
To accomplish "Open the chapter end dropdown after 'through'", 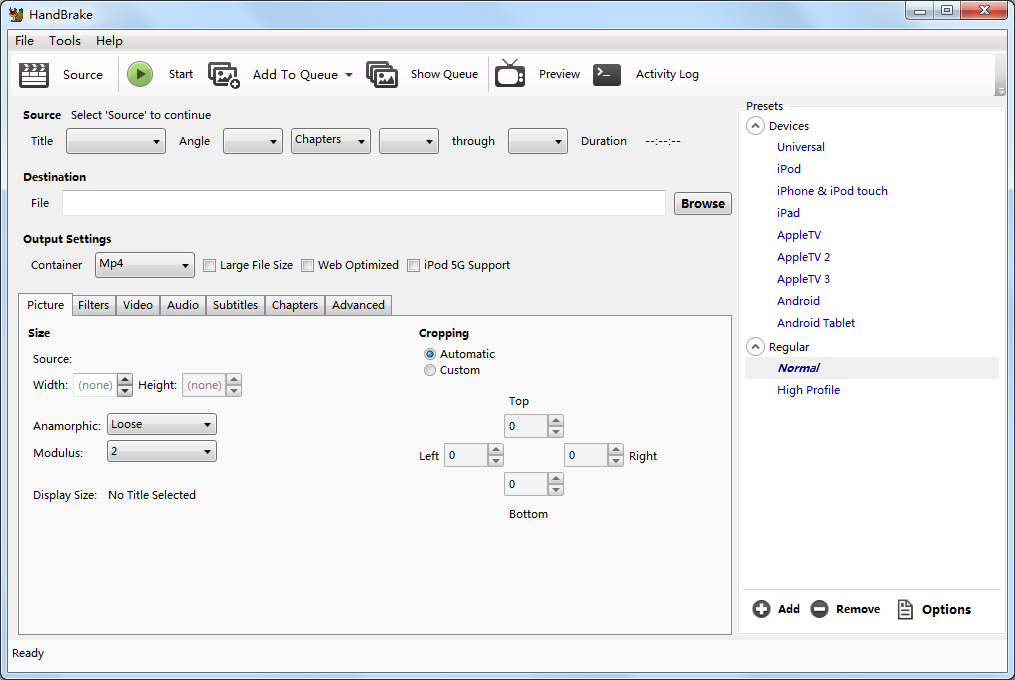I will [538, 141].
